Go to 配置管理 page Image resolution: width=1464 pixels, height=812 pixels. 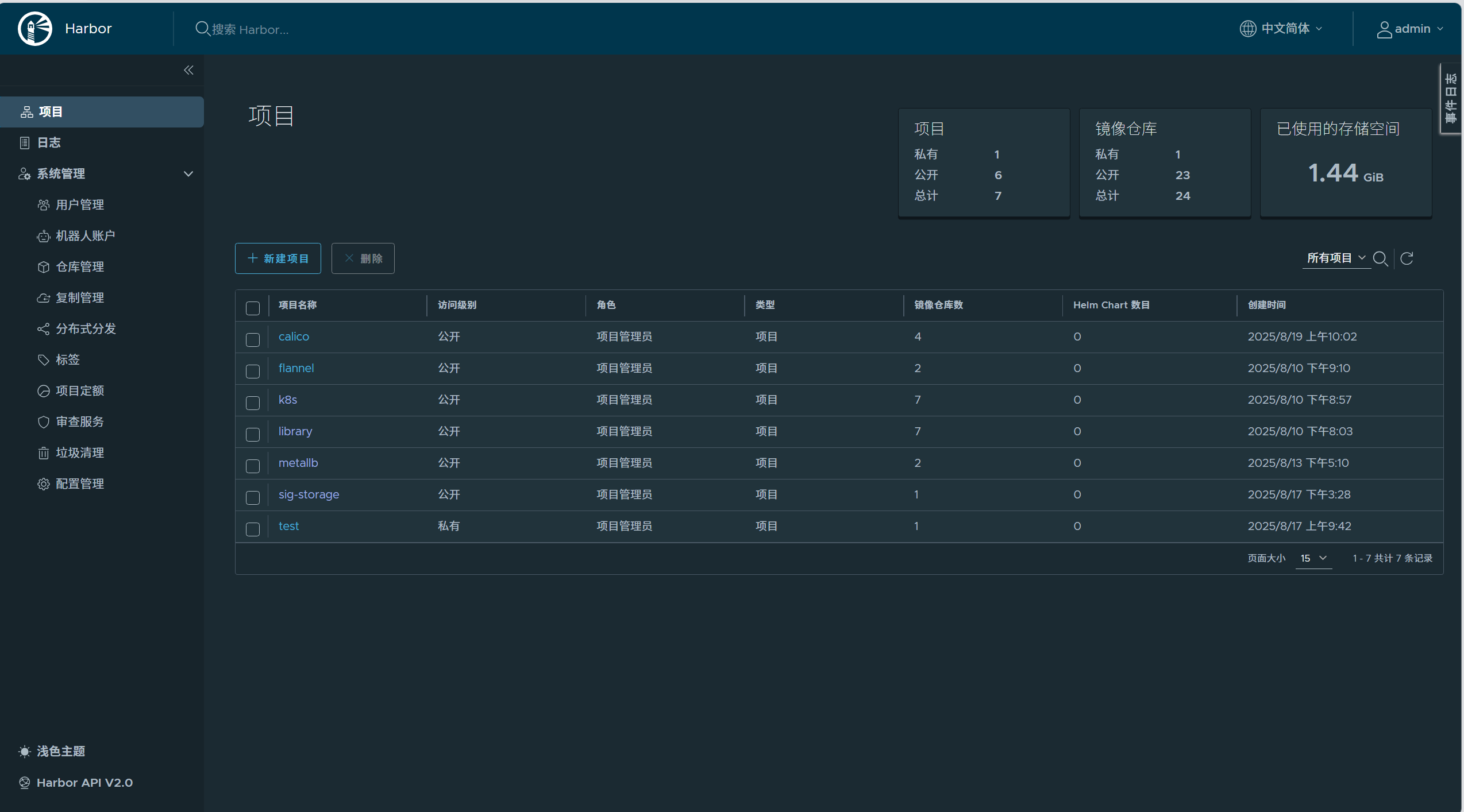coord(80,484)
